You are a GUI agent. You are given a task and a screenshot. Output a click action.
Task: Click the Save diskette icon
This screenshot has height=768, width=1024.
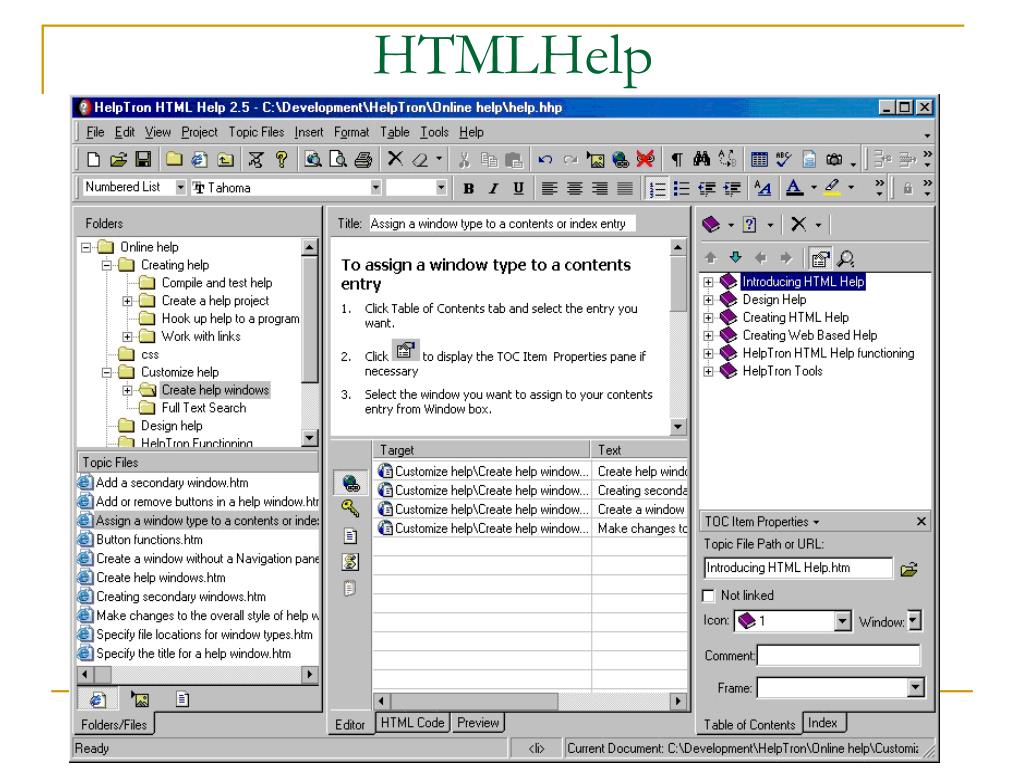coord(142,159)
